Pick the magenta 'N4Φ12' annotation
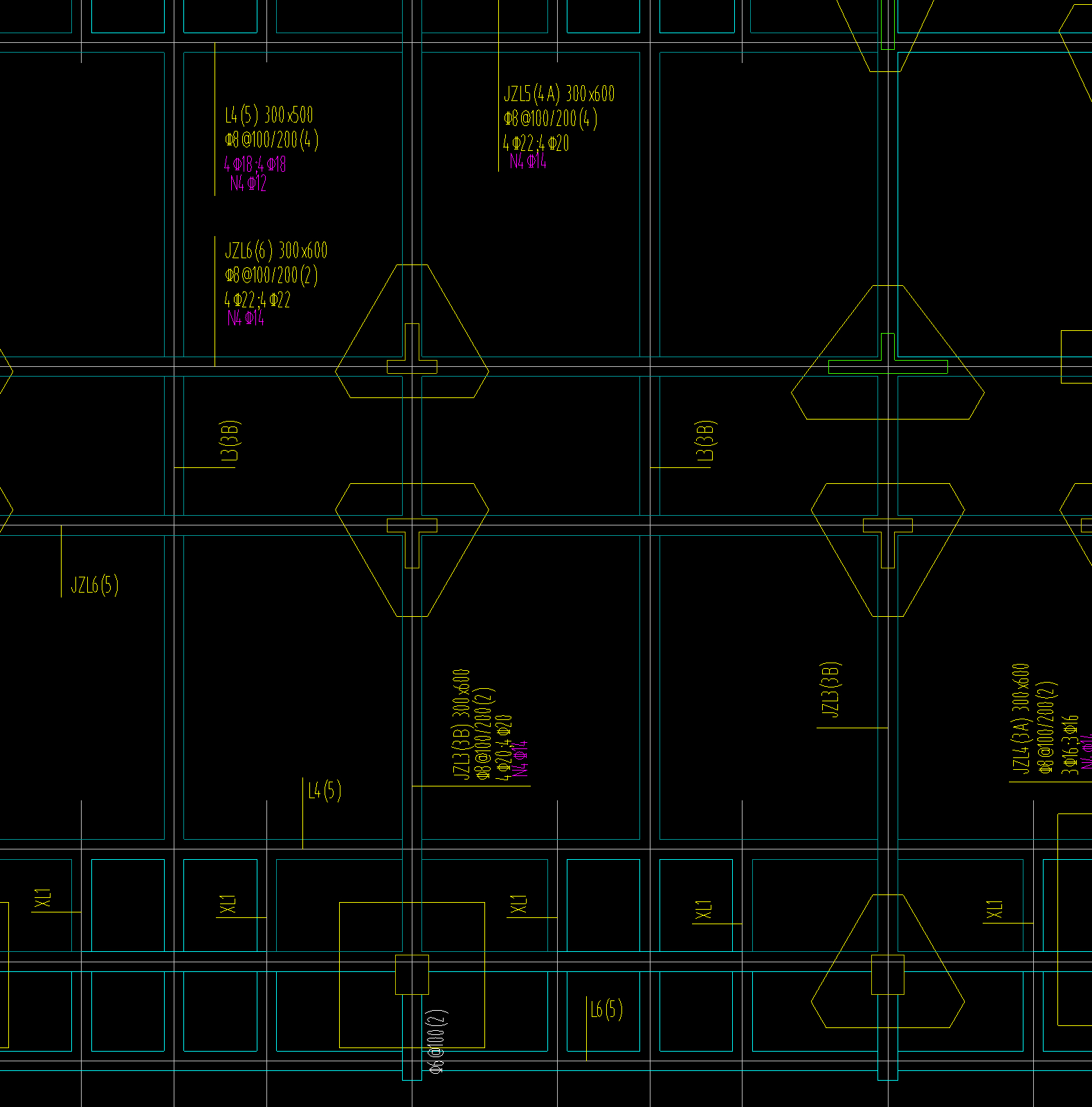The image size is (1092, 1107). [248, 183]
